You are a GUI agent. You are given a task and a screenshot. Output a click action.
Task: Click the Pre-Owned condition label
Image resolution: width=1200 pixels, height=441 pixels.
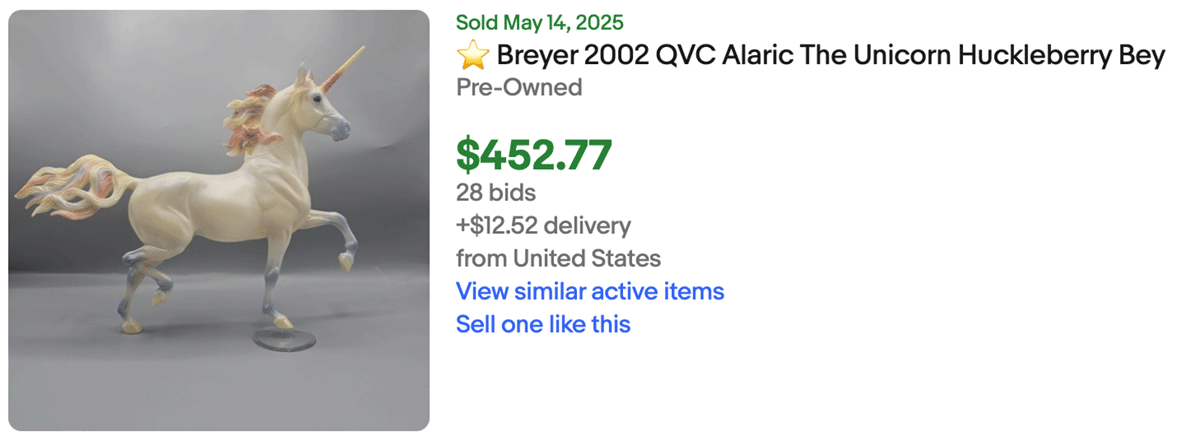click(x=519, y=88)
